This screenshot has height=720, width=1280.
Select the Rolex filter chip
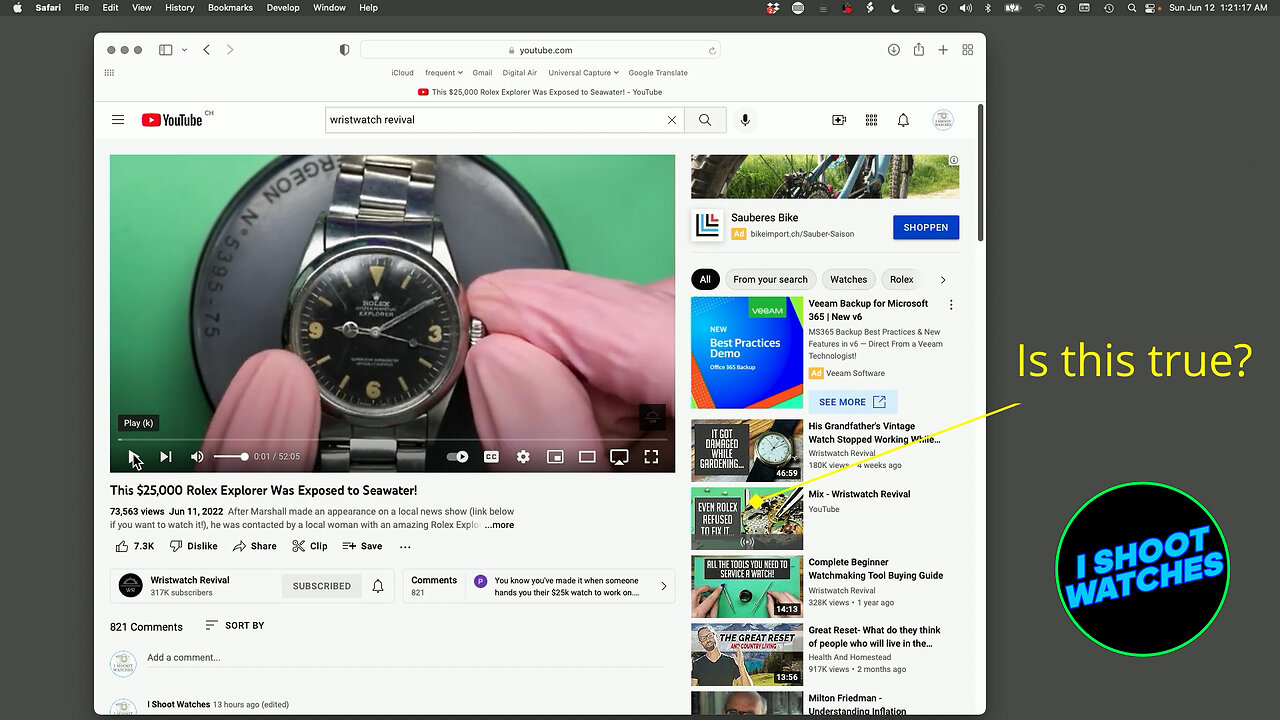(x=902, y=280)
